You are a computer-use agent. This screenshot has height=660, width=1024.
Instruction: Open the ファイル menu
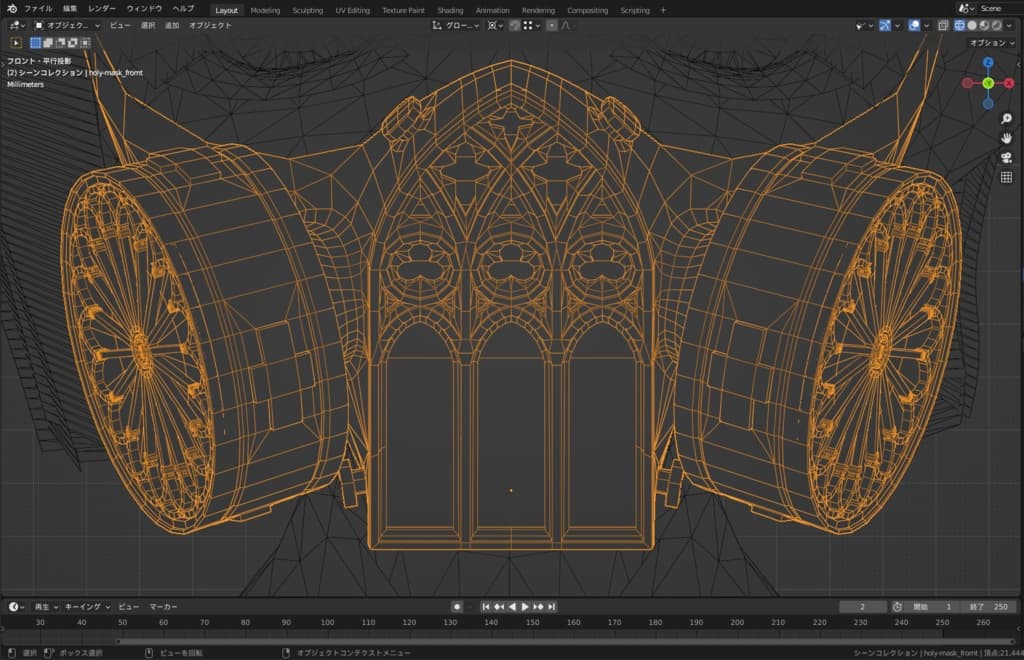(38, 9)
